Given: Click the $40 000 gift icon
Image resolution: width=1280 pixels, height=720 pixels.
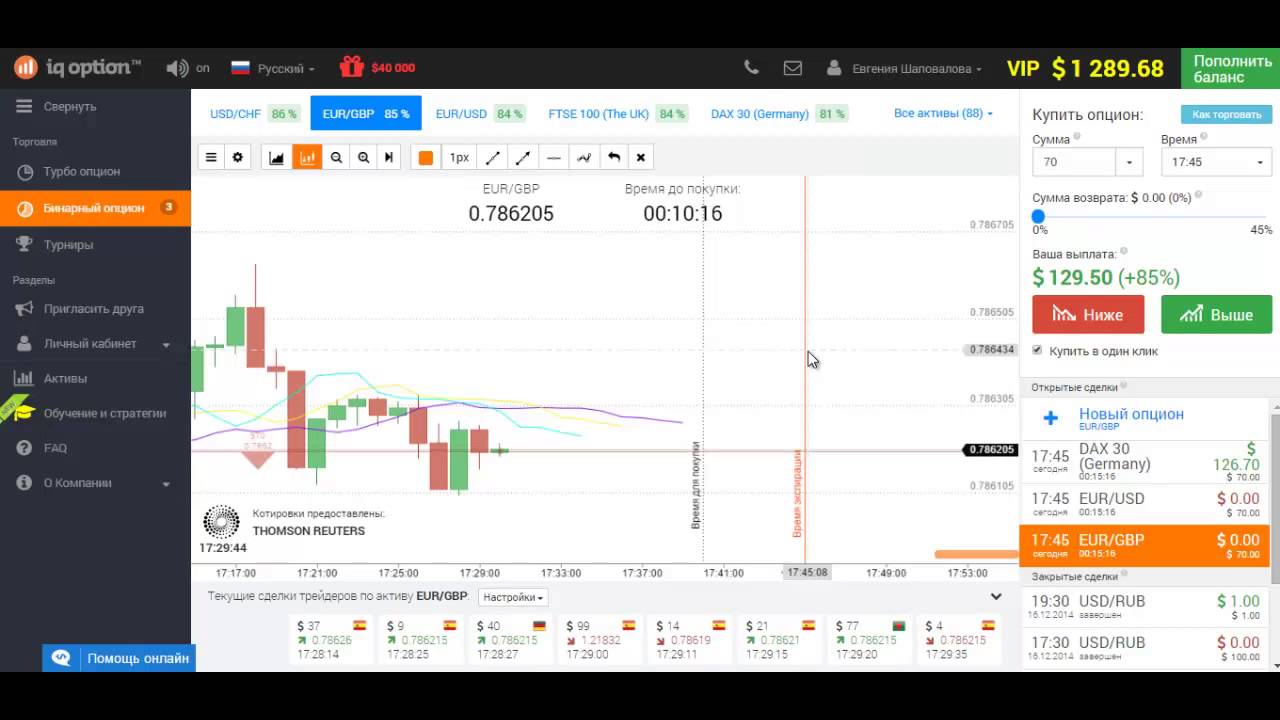Looking at the screenshot, I should tap(351, 67).
